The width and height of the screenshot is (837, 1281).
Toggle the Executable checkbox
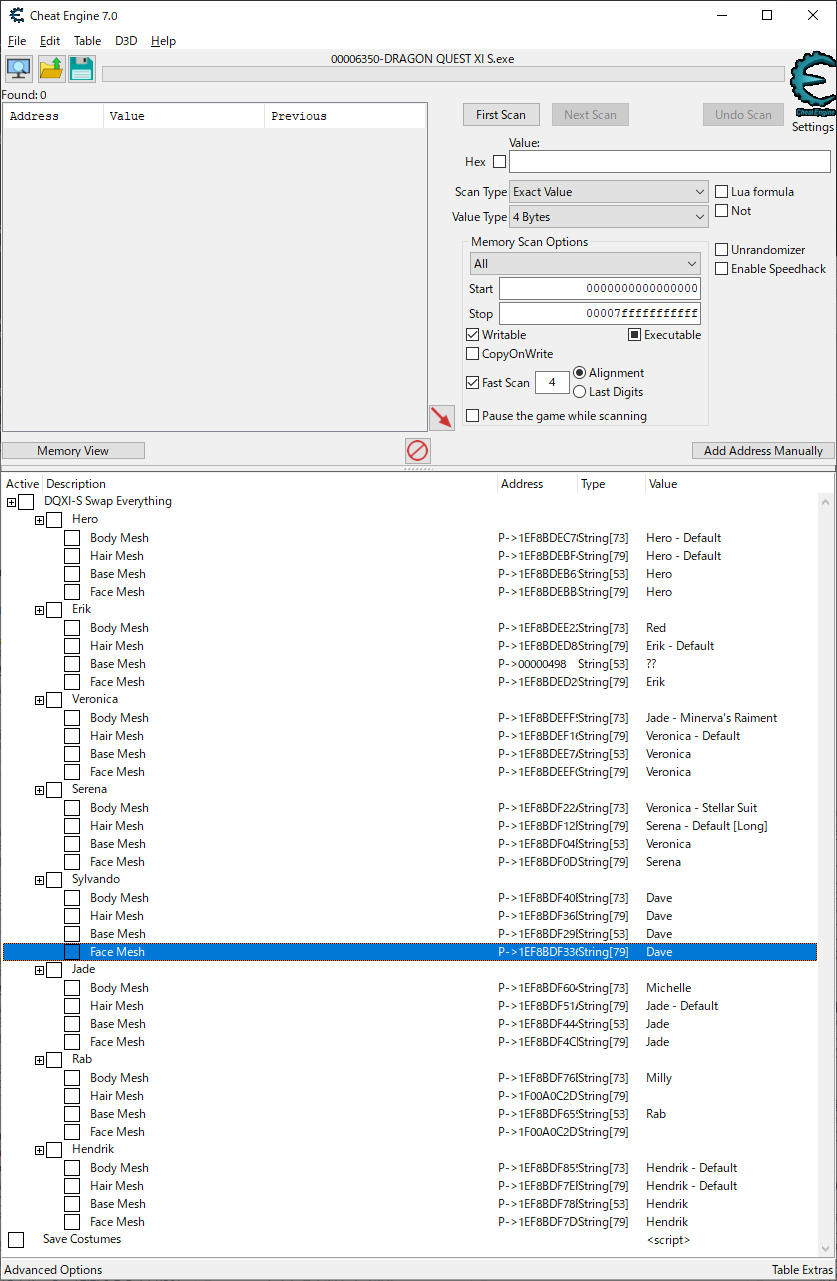[634, 335]
